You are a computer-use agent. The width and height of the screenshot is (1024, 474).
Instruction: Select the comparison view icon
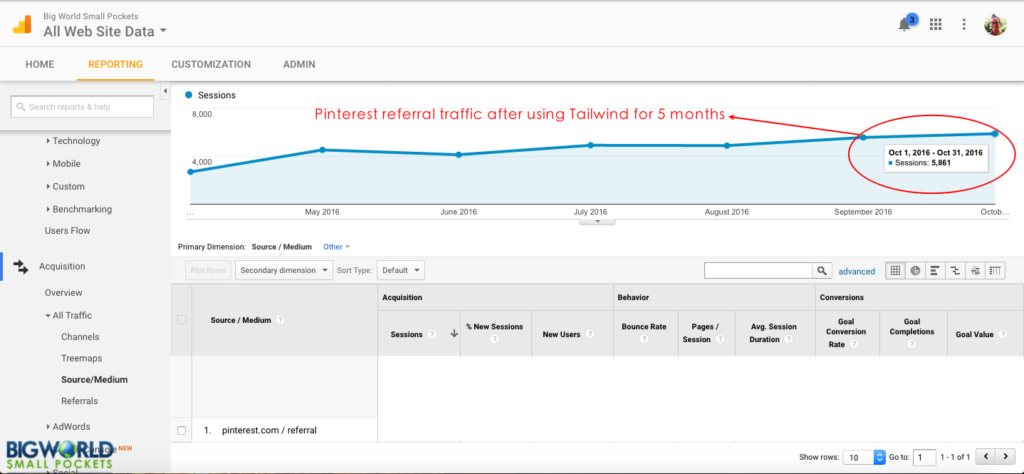954,270
